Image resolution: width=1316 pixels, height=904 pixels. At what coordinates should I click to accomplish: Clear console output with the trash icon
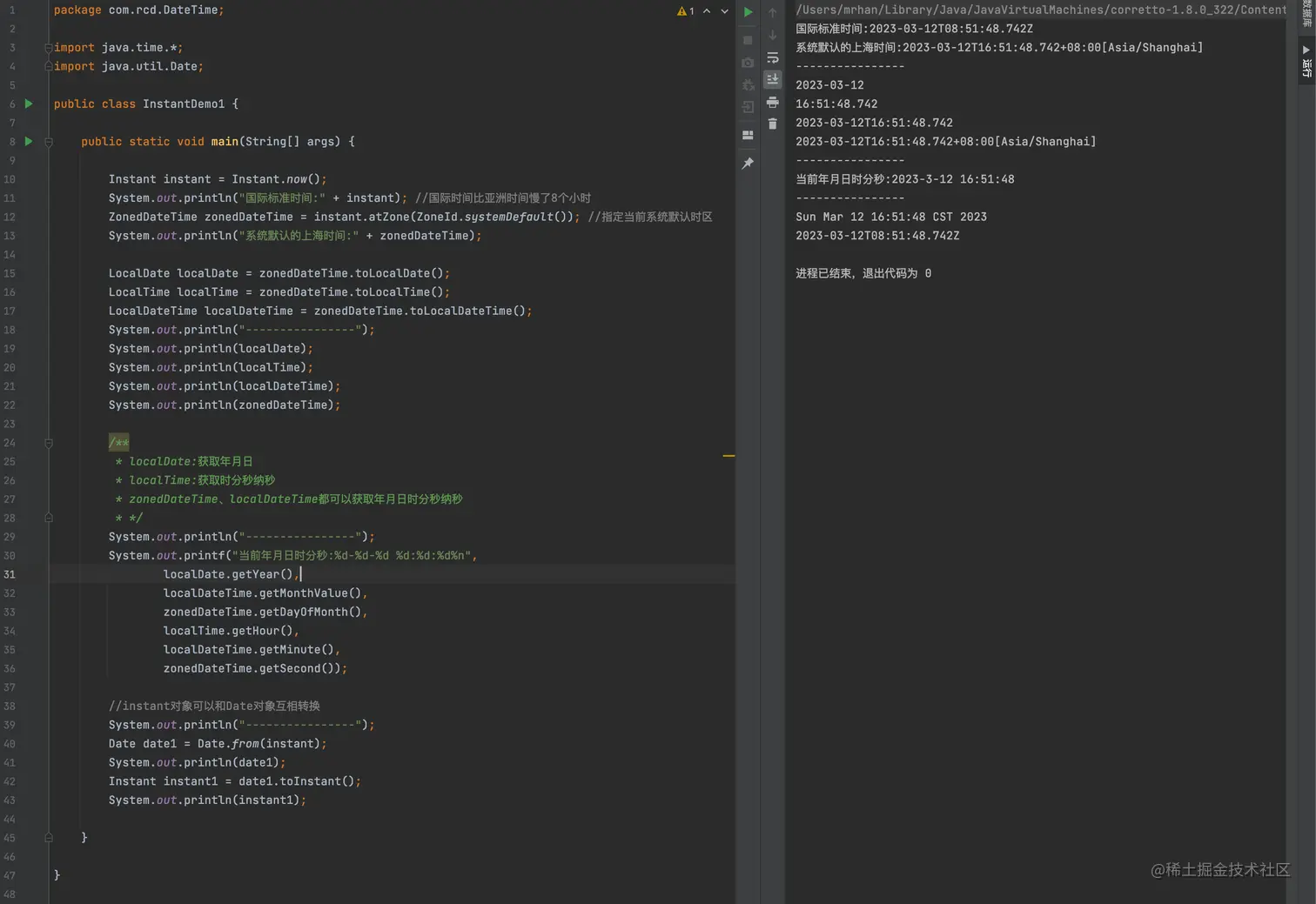click(772, 124)
